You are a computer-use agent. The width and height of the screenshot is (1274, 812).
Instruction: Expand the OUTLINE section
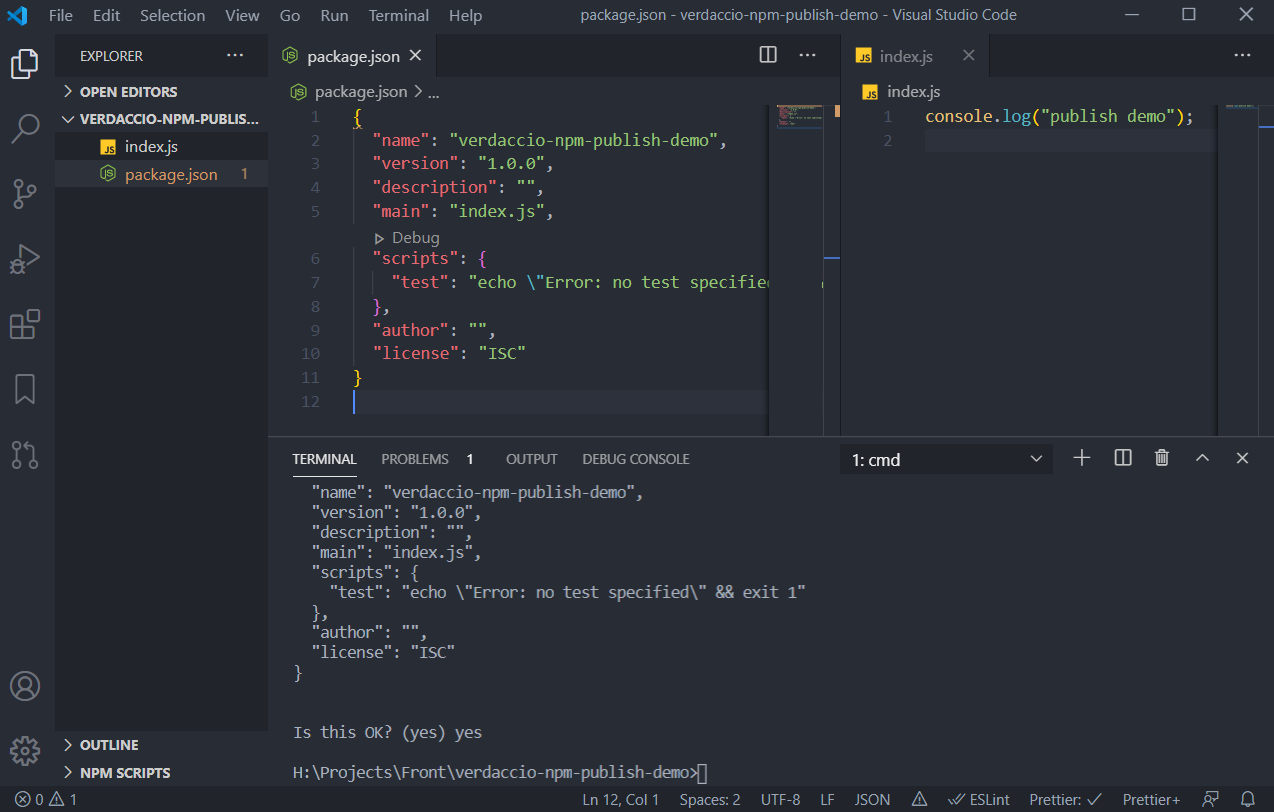click(x=108, y=745)
